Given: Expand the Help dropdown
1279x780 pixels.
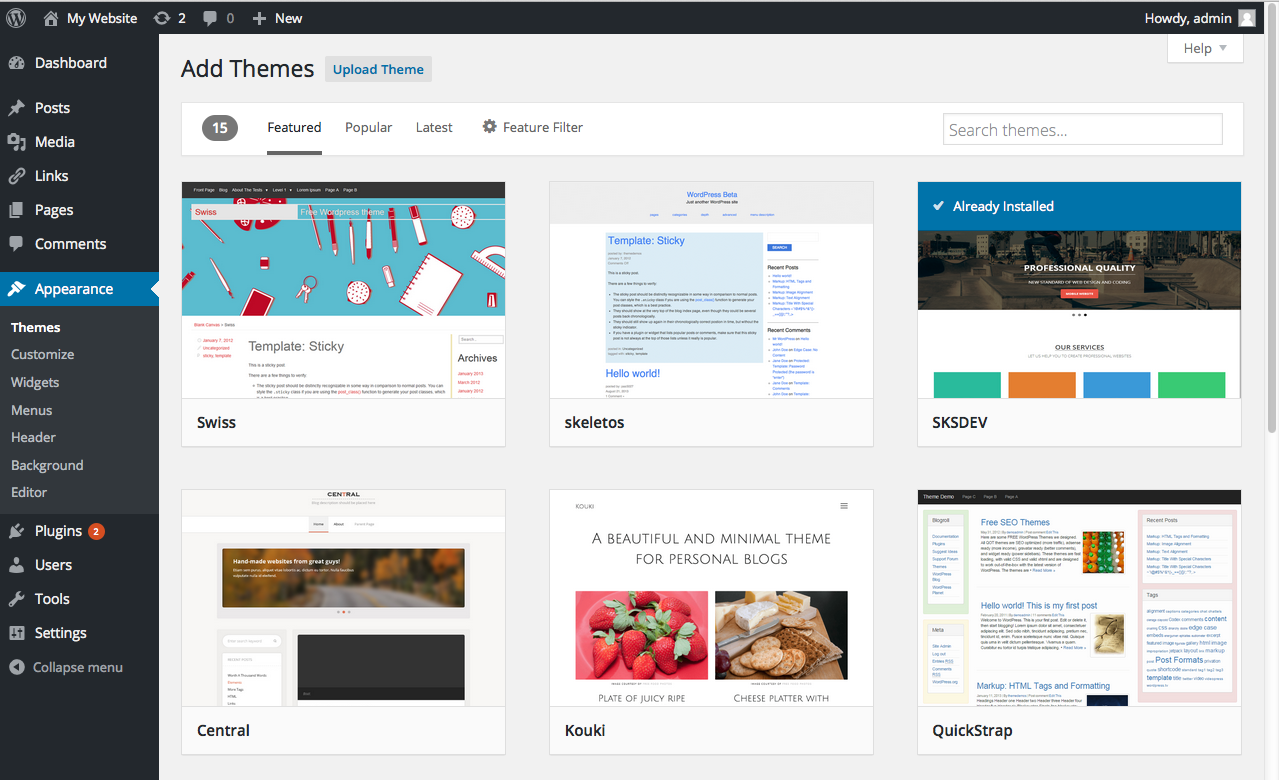Looking at the screenshot, I should point(1205,48).
